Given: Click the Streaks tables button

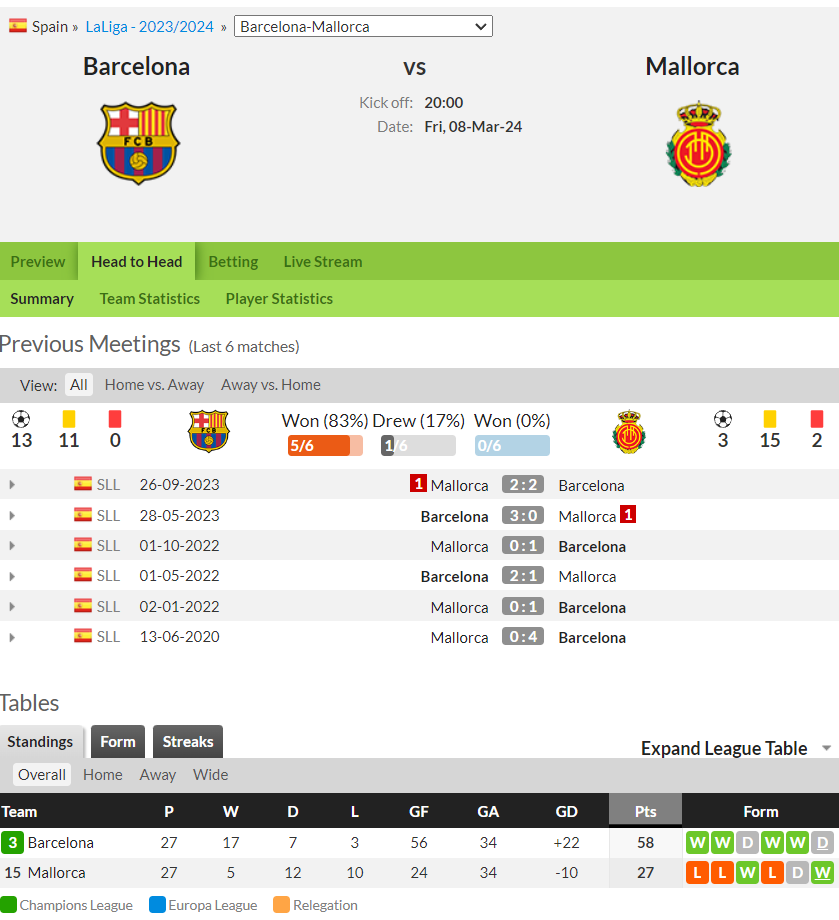Looking at the screenshot, I should [188, 742].
